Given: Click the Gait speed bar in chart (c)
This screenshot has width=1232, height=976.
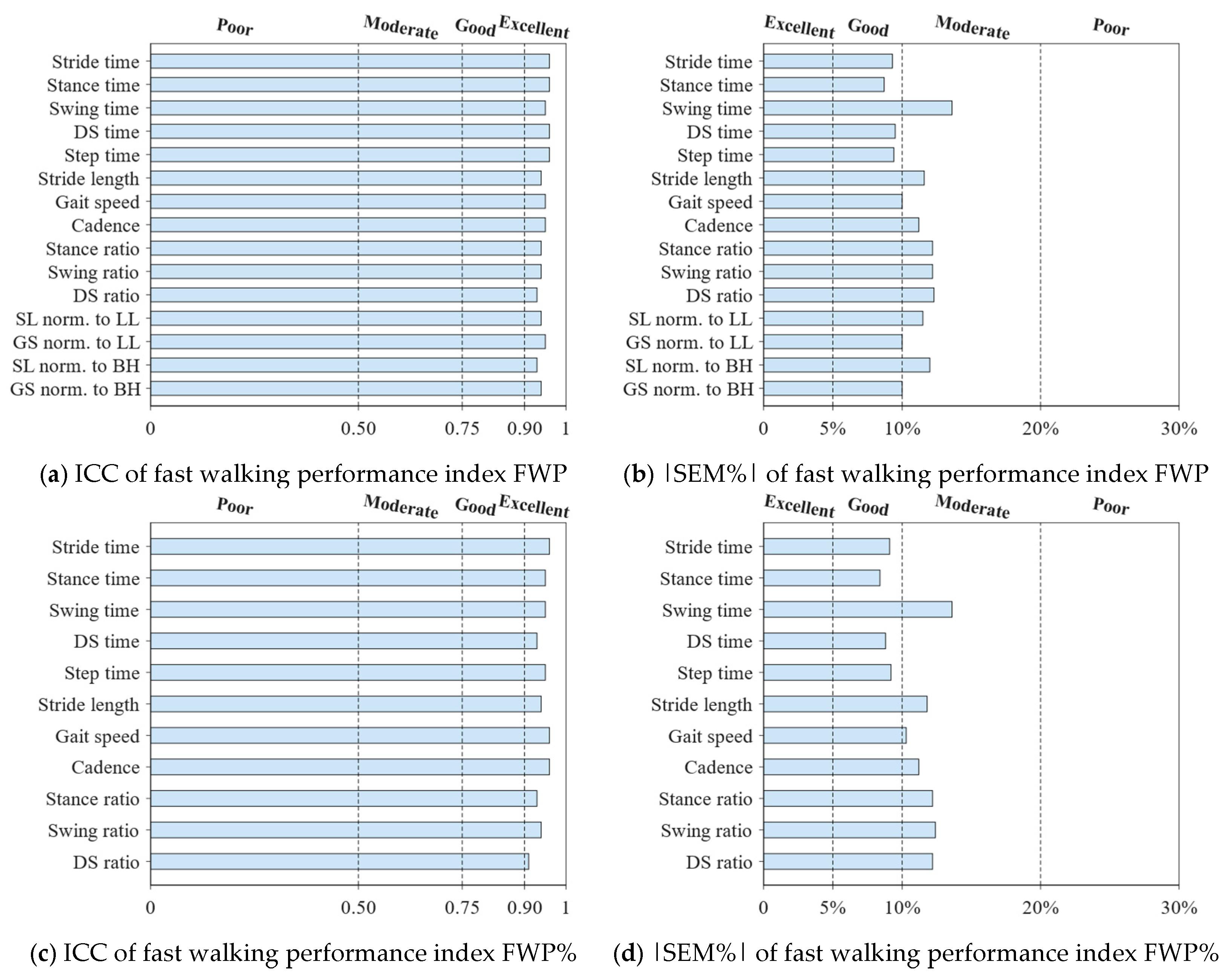Looking at the screenshot, I should click(350, 735).
